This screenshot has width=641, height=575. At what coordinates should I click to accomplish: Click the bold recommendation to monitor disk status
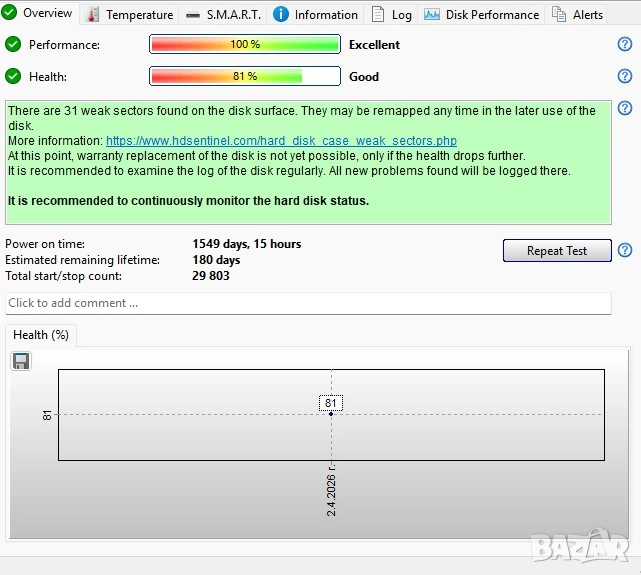188,201
